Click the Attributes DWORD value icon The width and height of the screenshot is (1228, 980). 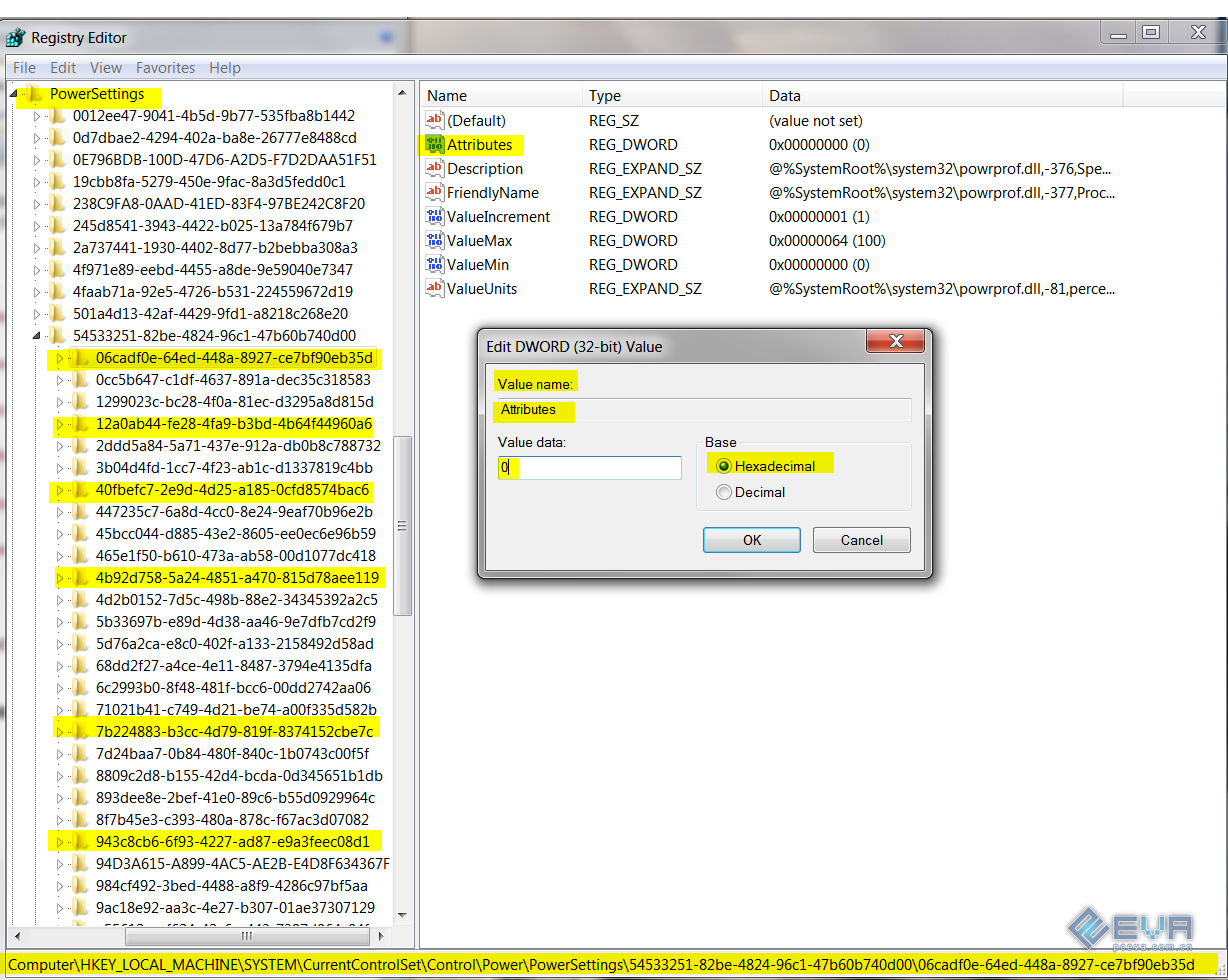(434, 145)
